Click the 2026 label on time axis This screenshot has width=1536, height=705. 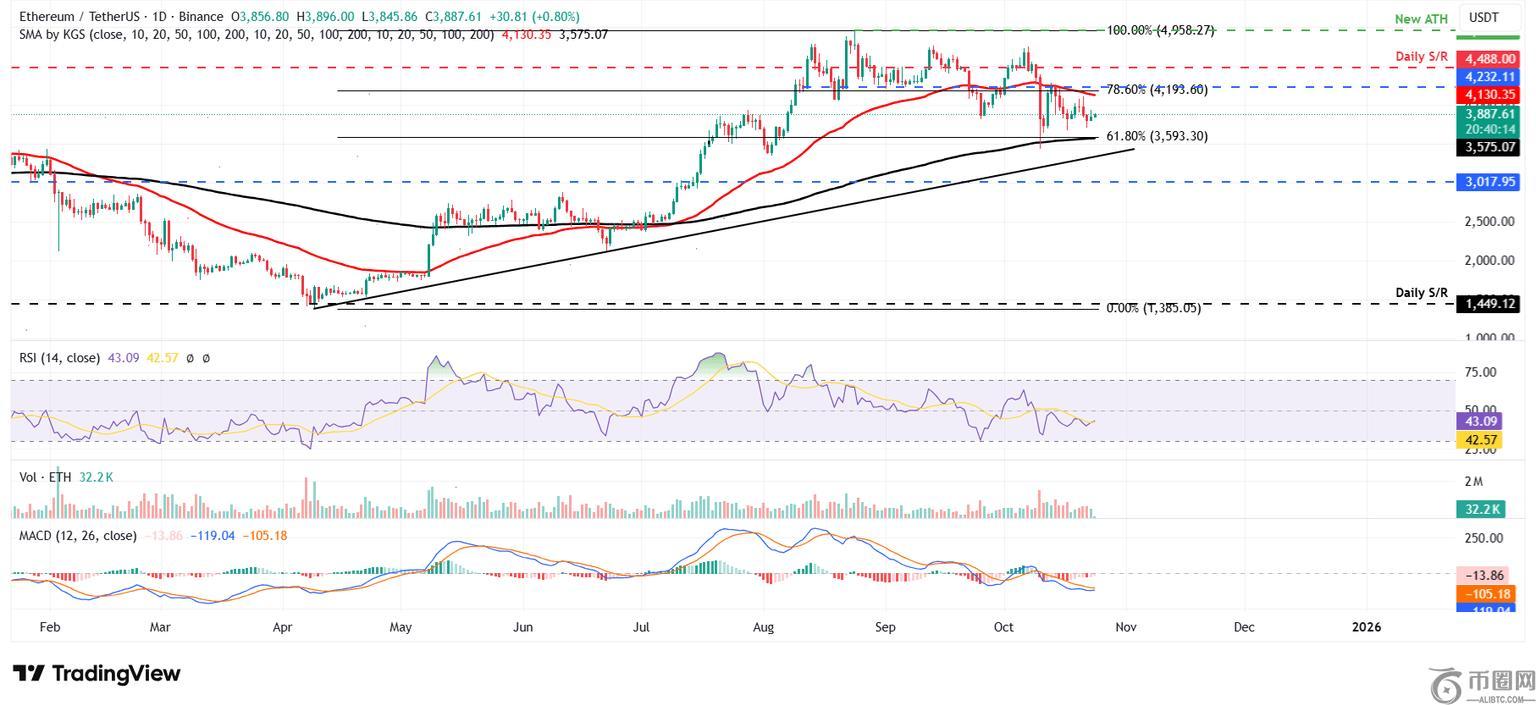[x=1366, y=627]
